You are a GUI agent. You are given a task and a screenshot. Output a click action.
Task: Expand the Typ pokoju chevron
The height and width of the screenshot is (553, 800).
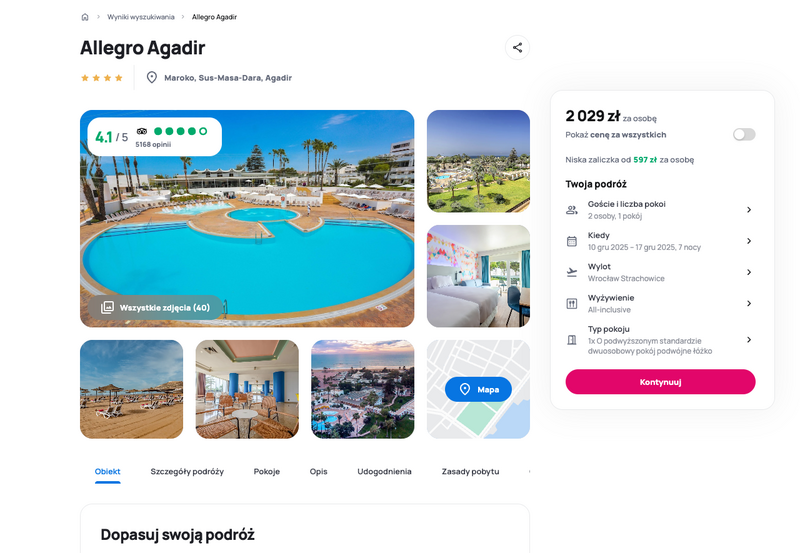749,340
